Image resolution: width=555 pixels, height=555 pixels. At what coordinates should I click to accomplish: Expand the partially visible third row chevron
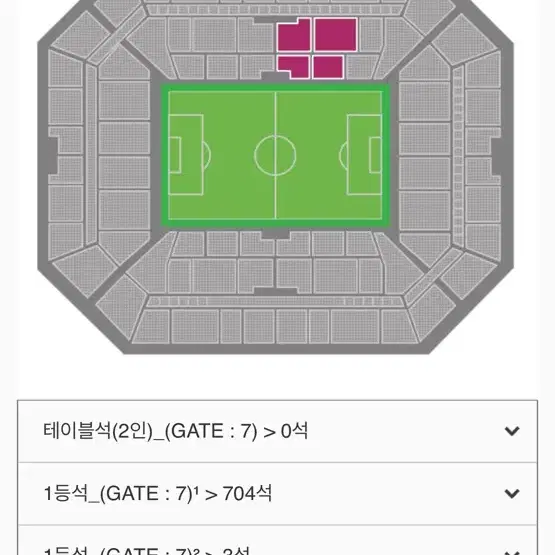tap(512, 552)
